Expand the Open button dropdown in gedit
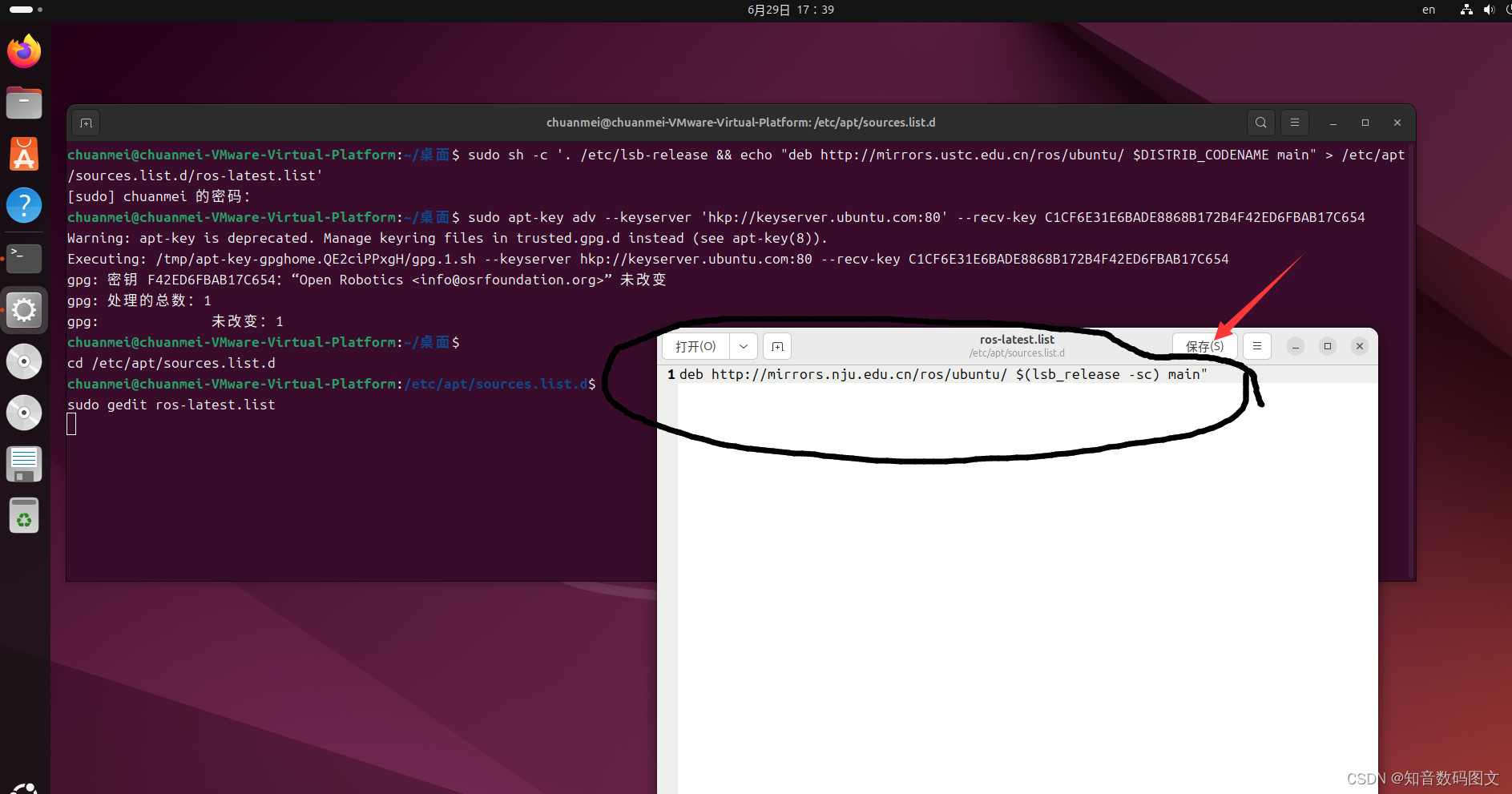 pyautogui.click(x=743, y=346)
